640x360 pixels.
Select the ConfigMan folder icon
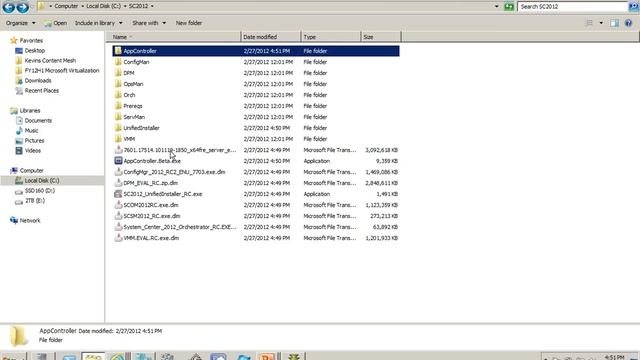(118, 62)
